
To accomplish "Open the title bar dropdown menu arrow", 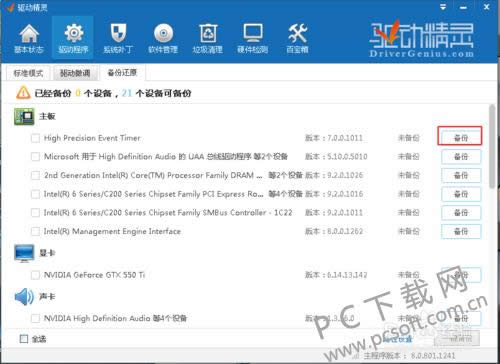I will (x=443, y=7).
